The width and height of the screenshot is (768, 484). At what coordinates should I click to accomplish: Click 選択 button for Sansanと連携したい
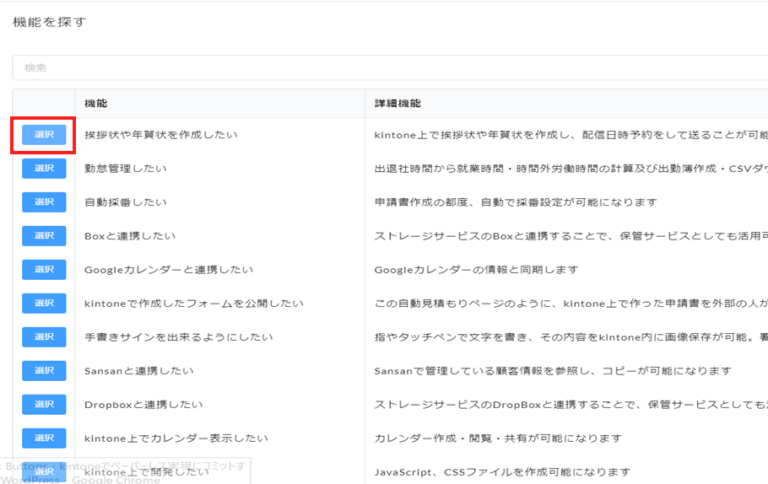(x=44, y=371)
